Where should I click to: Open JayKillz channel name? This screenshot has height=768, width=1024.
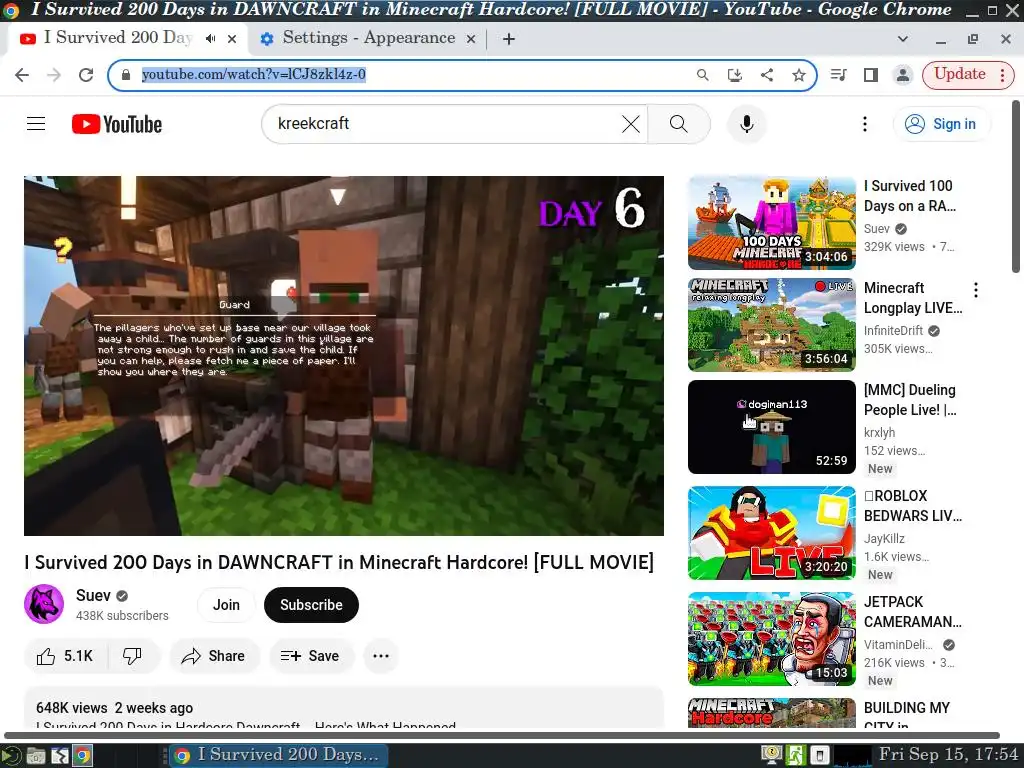(884, 539)
